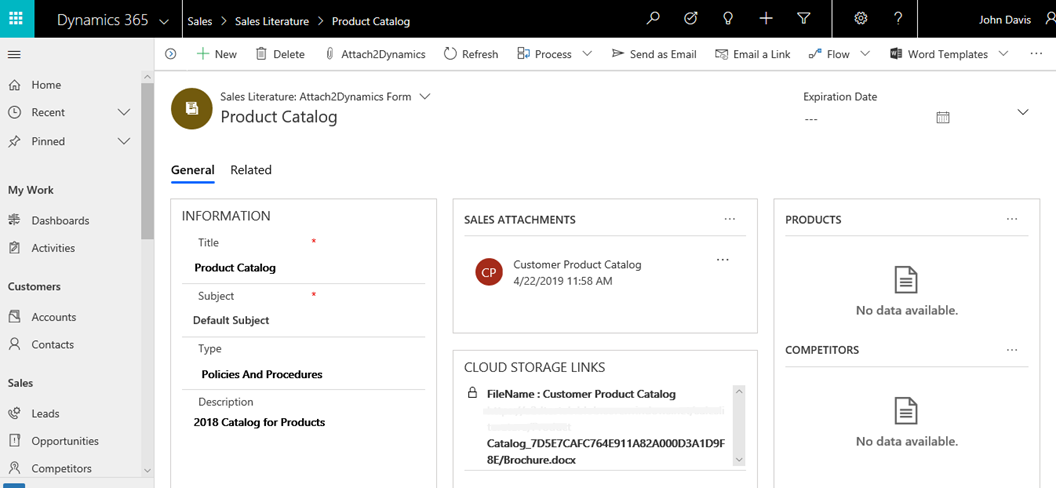The height and width of the screenshot is (488, 1056).
Task: Open more commands ellipsis in command bar
Action: pyautogui.click(x=1036, y=54)
